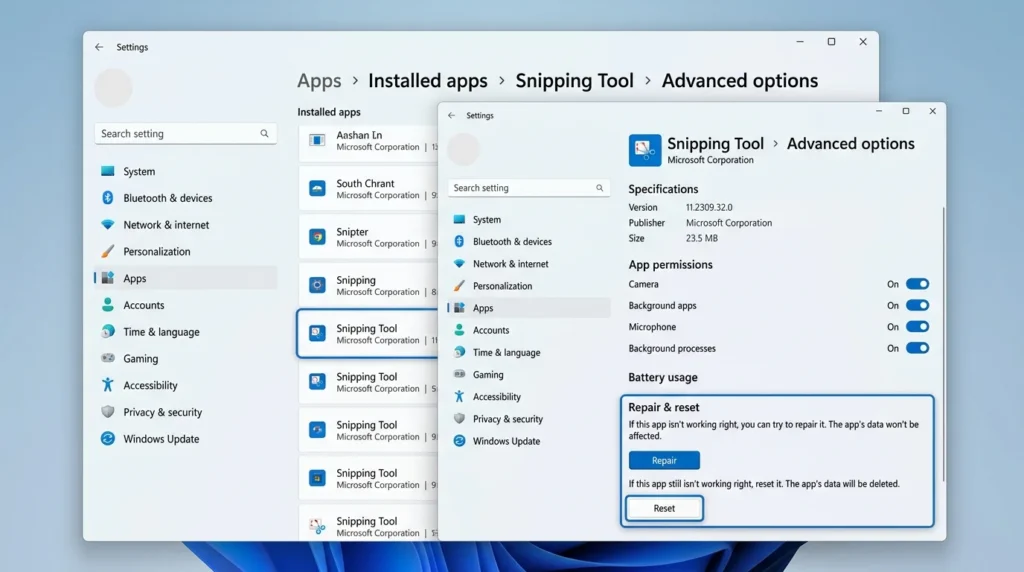The height and width of the screenshot is (572, 1024).
Task: Close the back Settings window
Action: pos(863,41)
